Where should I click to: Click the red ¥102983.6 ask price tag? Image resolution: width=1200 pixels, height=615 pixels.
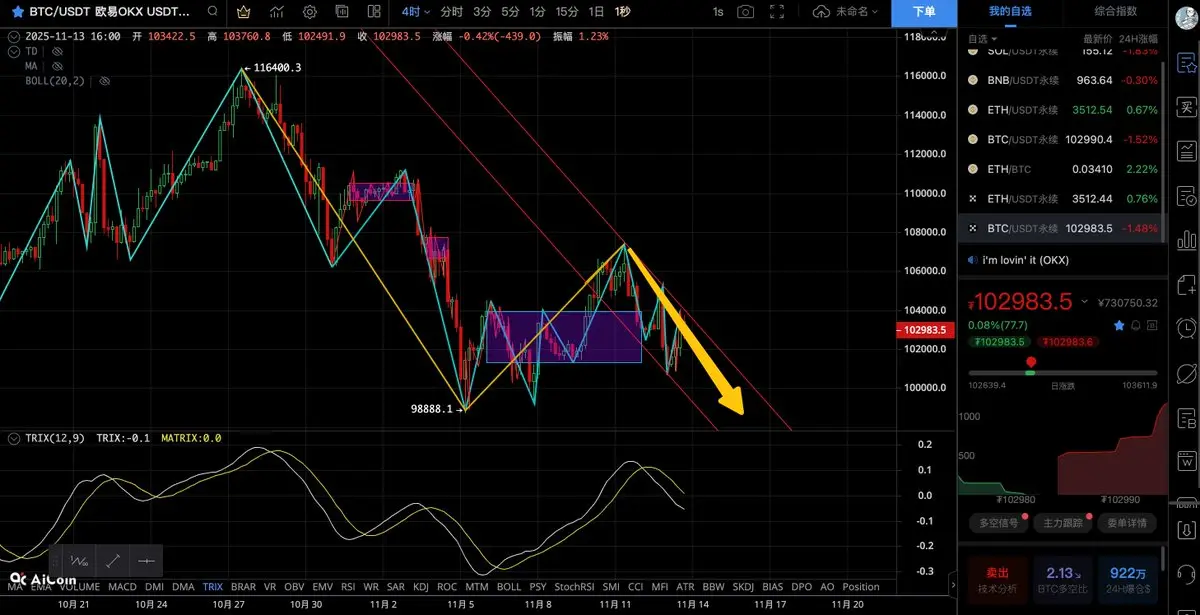coord(1068,341)
